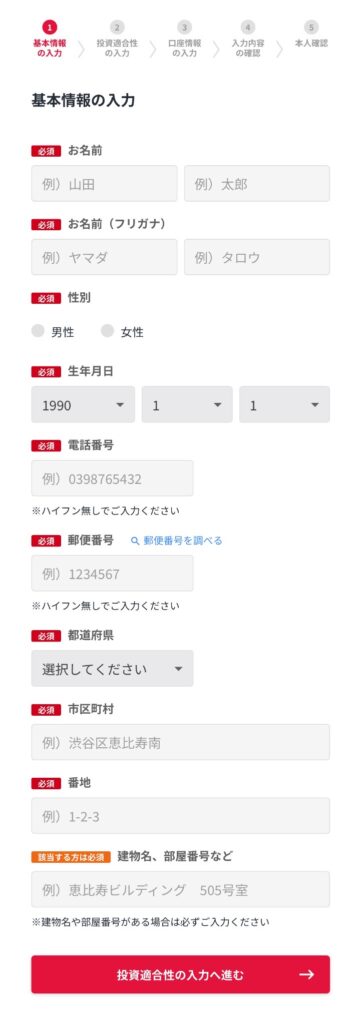Click step 1 circle 基本情報の入力
The image size is (360, 1024).
(50, 27)
